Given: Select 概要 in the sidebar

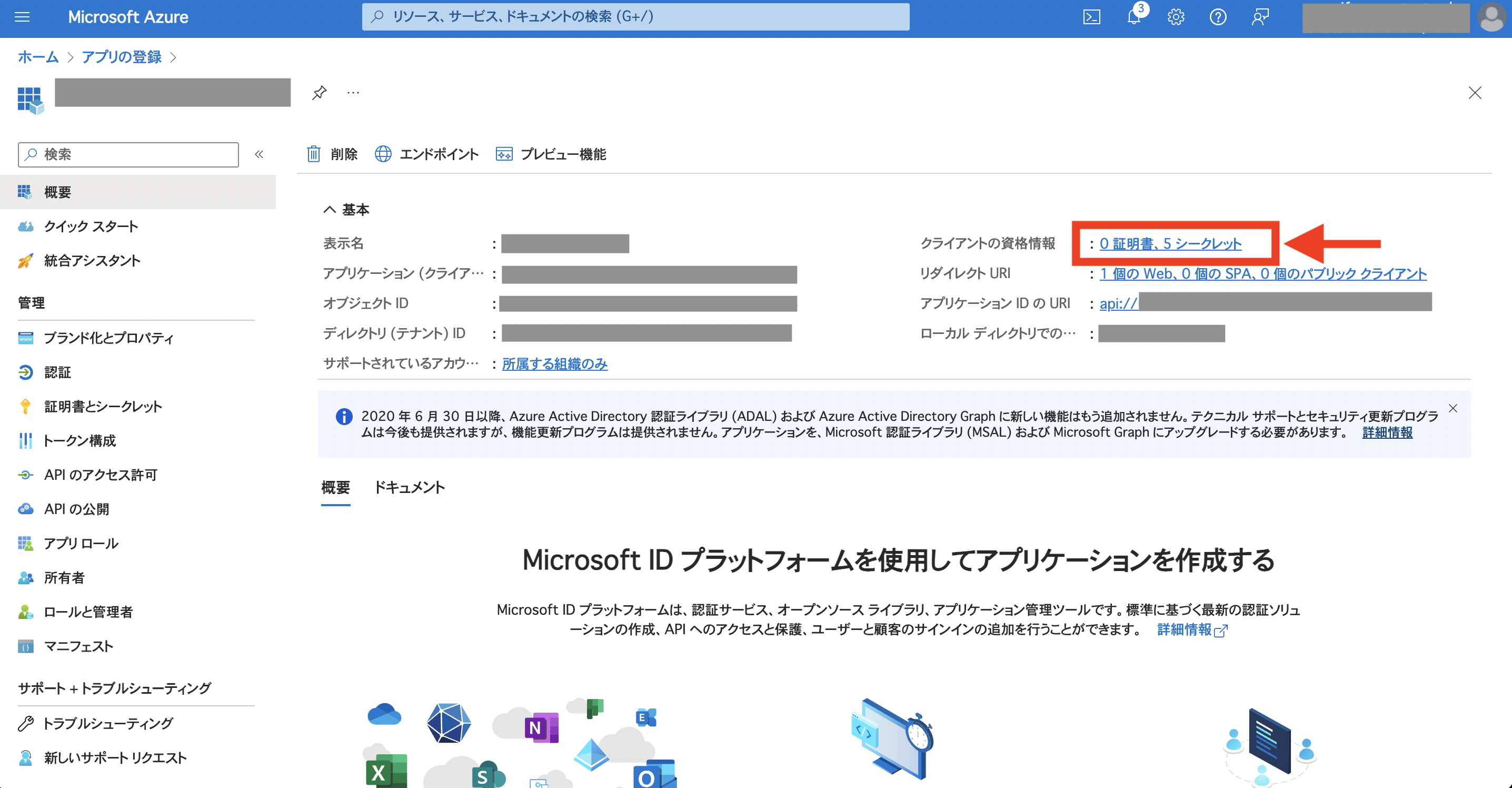Looking at the screenshot, I should tap(138, 192).
